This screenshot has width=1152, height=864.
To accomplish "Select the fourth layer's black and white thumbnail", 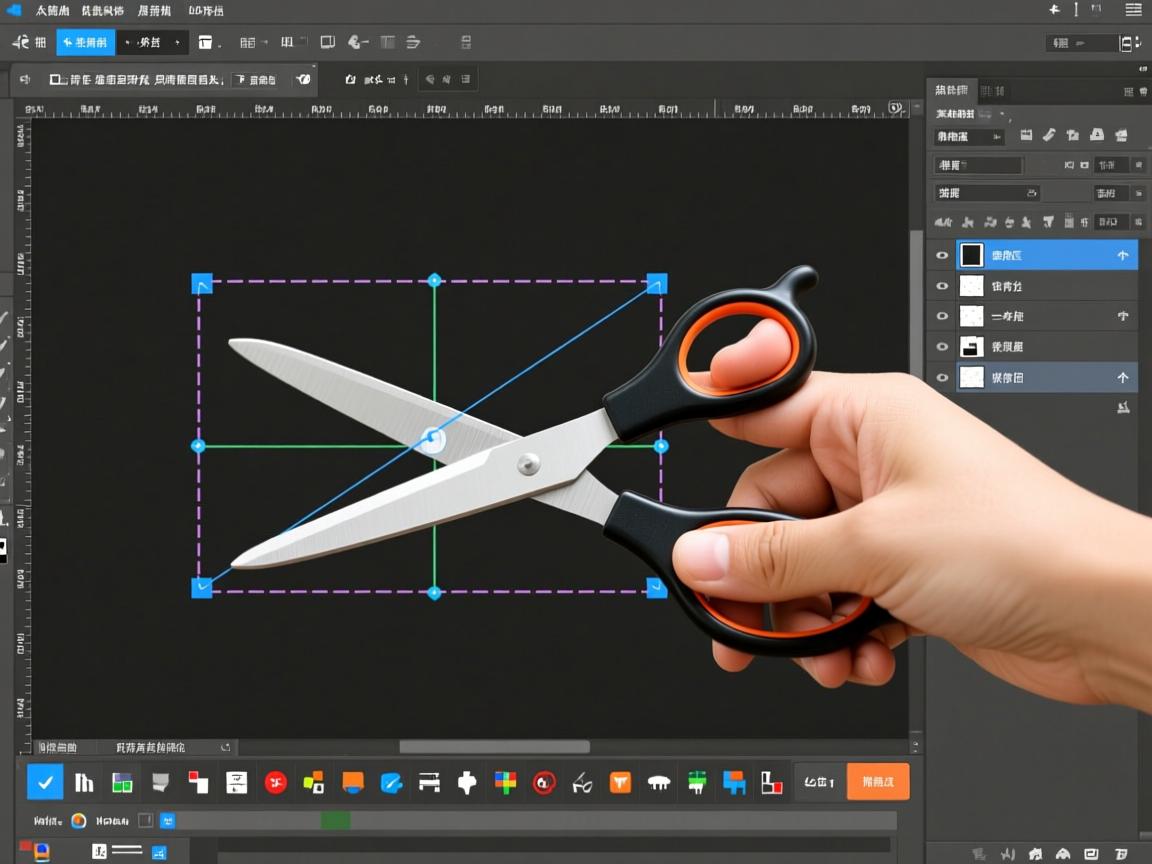I will coord(971,347).
